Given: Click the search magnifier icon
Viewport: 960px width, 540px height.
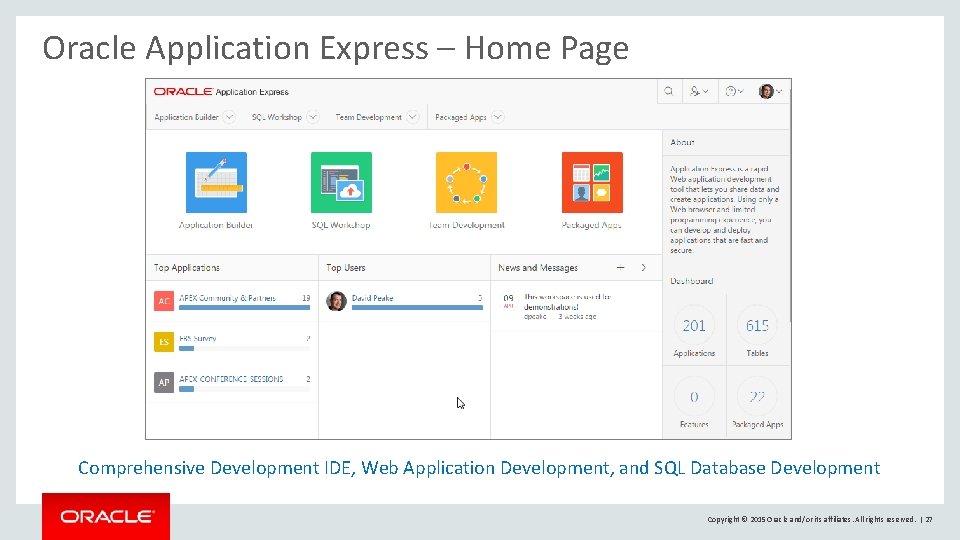Looking at the screenshot, I should pos(669,91).
